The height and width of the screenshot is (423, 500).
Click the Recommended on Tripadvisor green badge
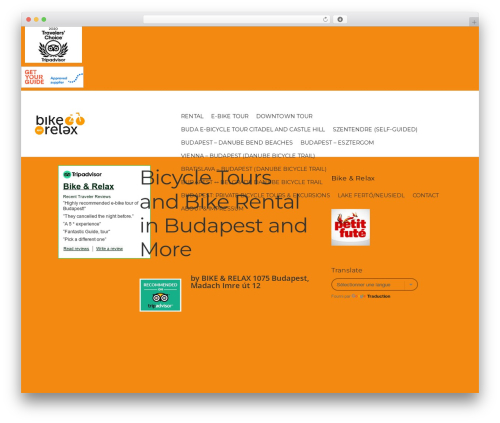(160, 295)
